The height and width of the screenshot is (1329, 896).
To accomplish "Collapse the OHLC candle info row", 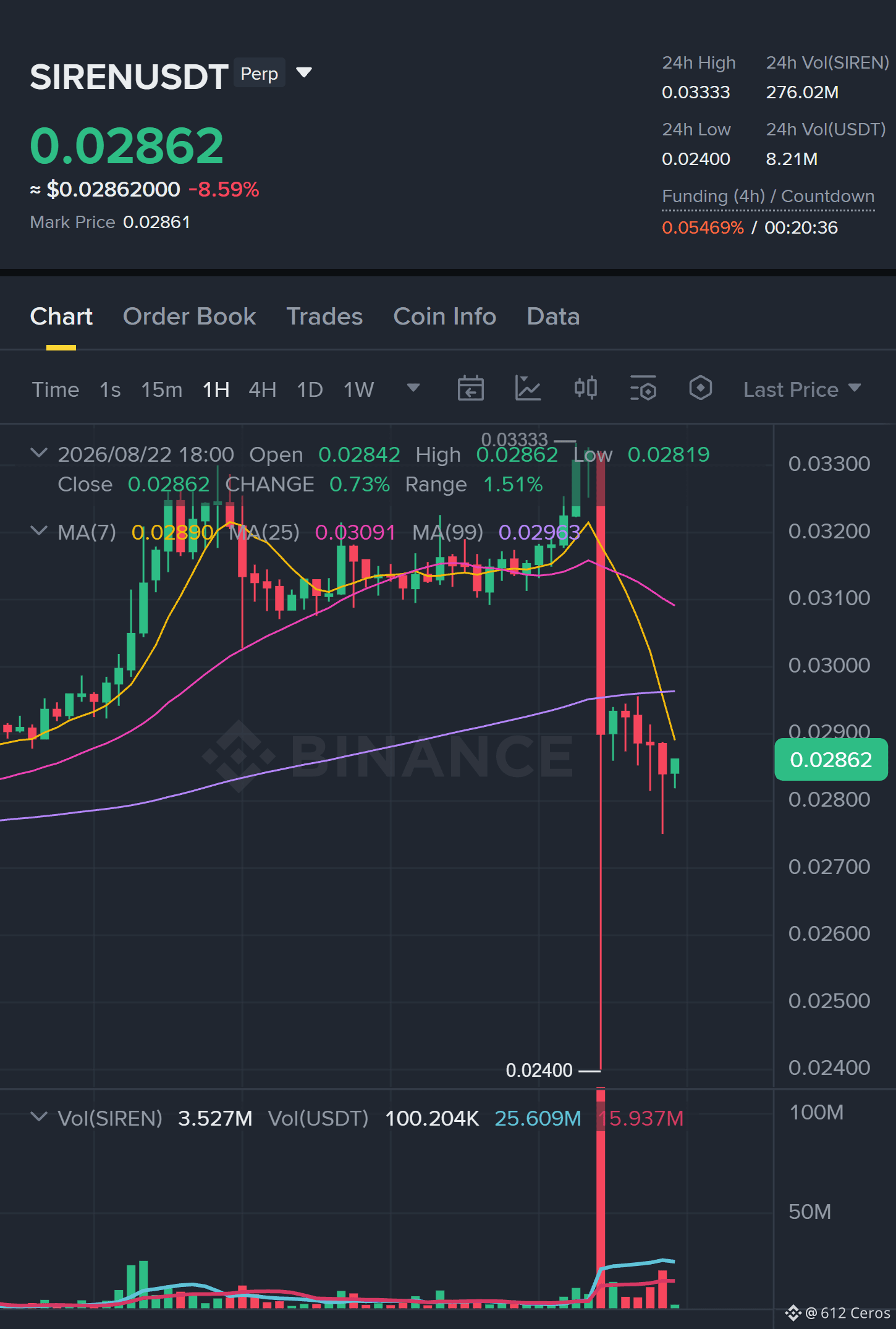I will tap(39, 453).
